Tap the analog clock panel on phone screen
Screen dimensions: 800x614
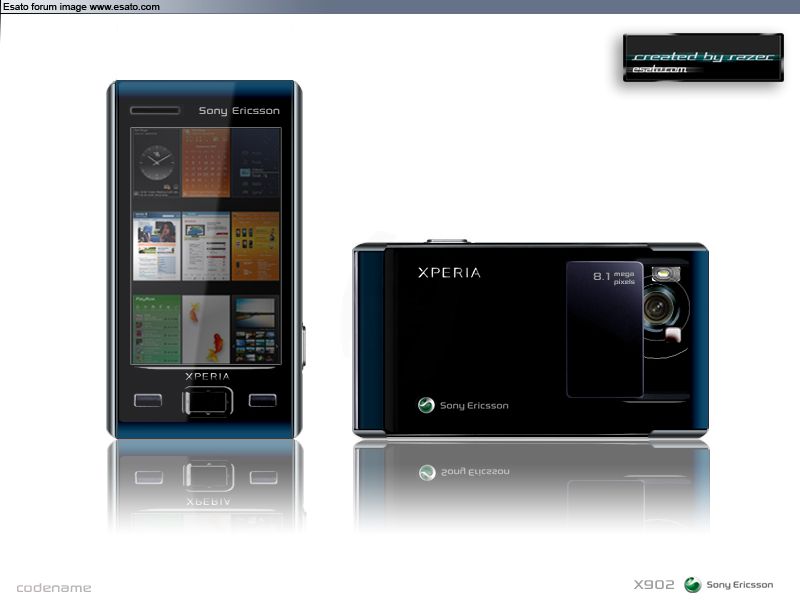pos(155,162)
